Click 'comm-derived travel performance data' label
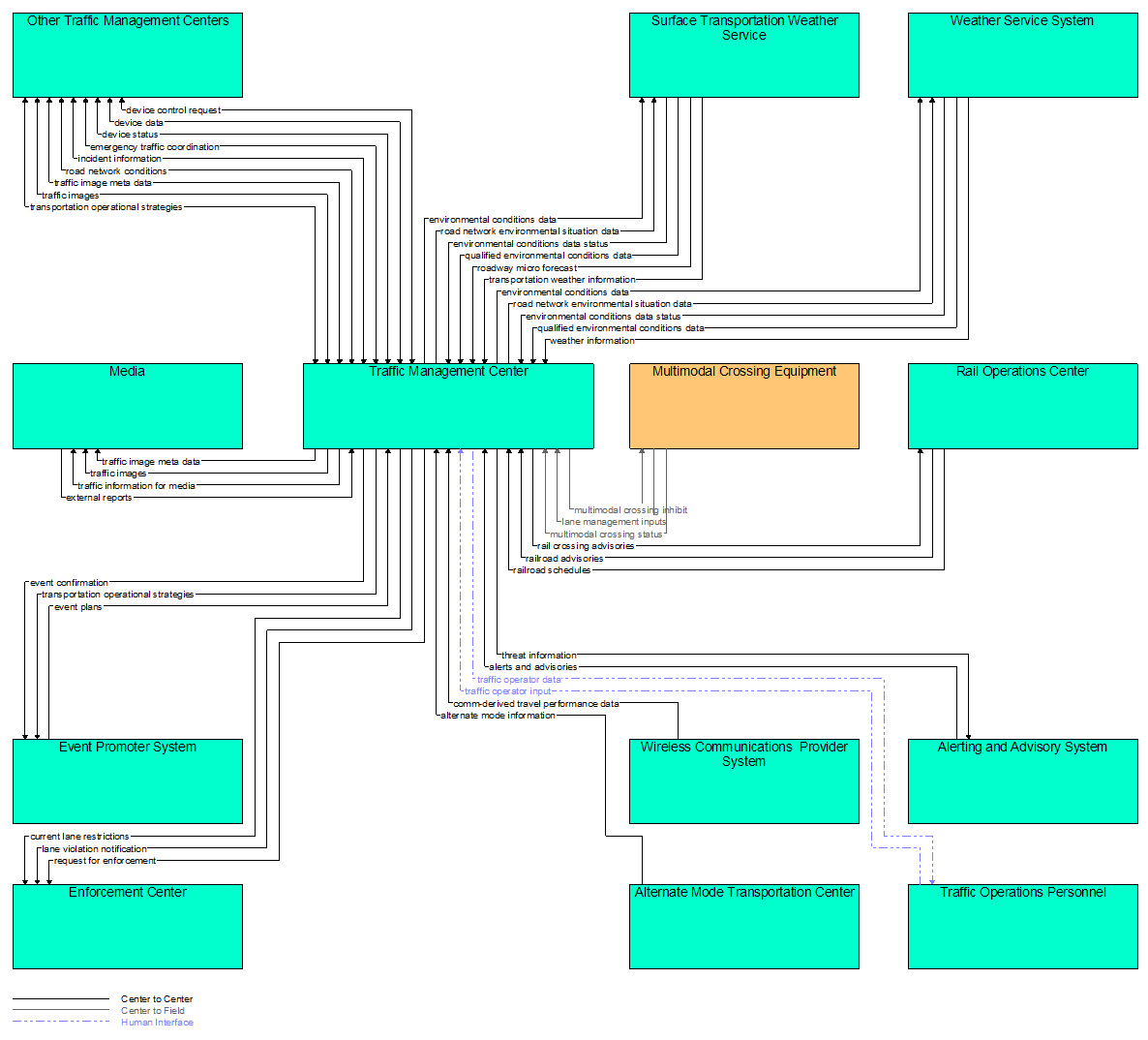The width and height of the screenshot is (1148, 1040). tap(536, 704)
